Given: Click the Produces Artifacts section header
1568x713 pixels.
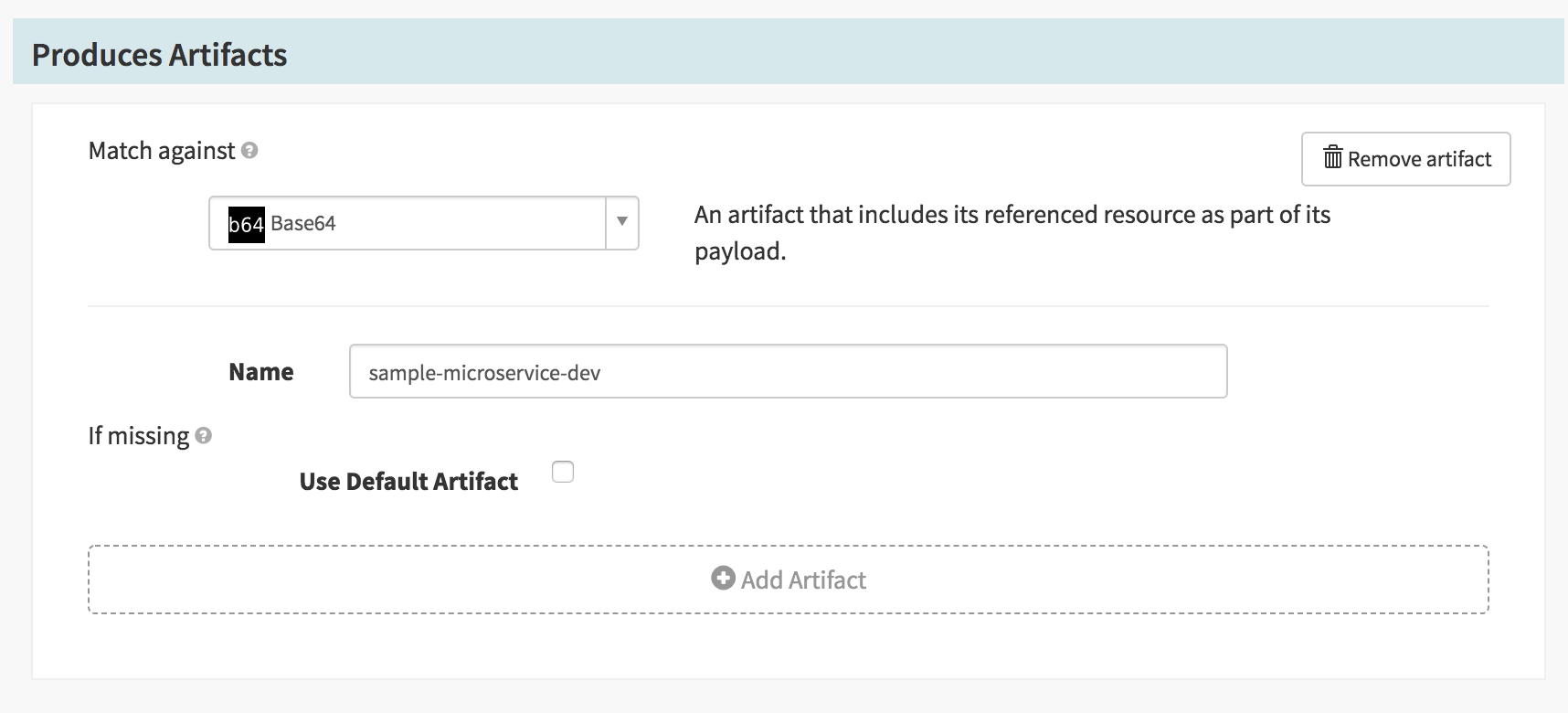Looking at the screenshot, I should 160,55.
